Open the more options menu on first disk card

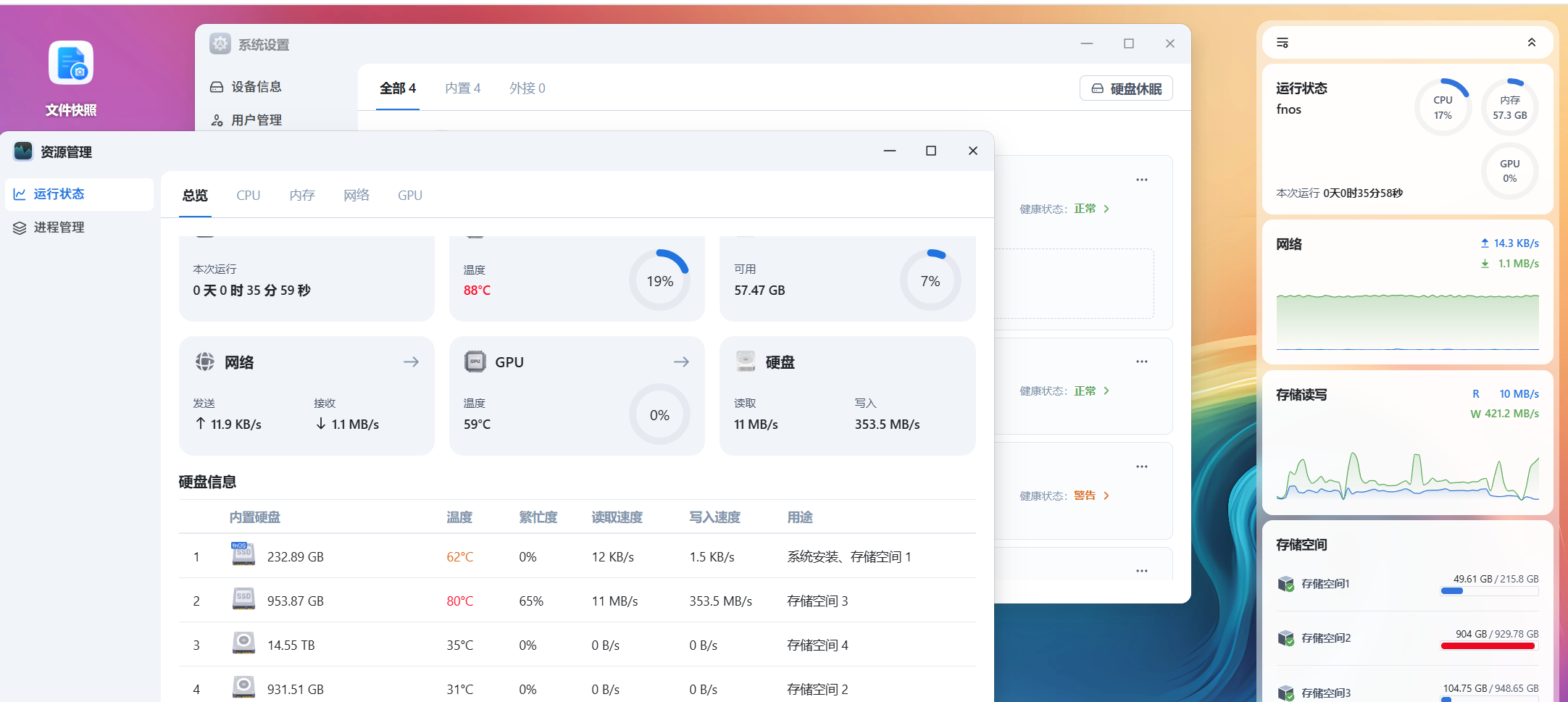click(1141, 180)
